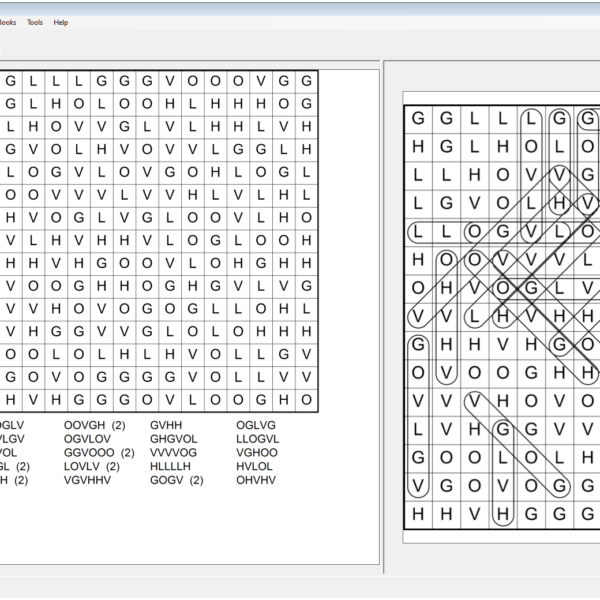Click the word HLLLLH in the list
The width and height of the screenshot is (600, 600).
click(x=170, y=467)
